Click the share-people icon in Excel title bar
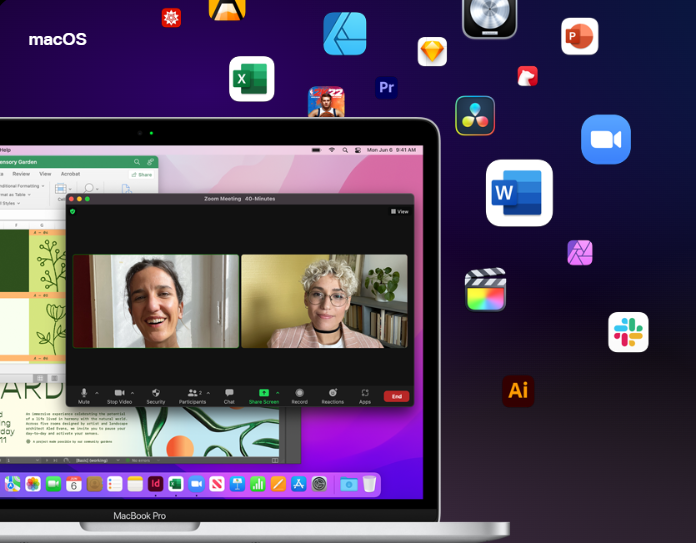 [x=150, y=162]
